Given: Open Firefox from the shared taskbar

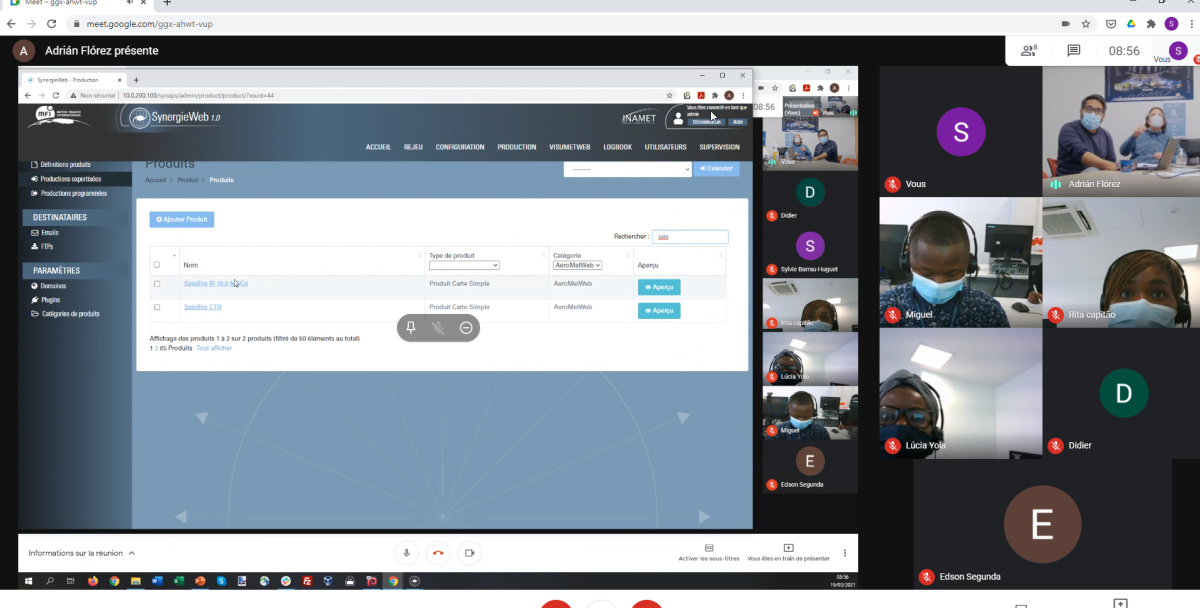Looking at the screenshot, I should (93, 580).
